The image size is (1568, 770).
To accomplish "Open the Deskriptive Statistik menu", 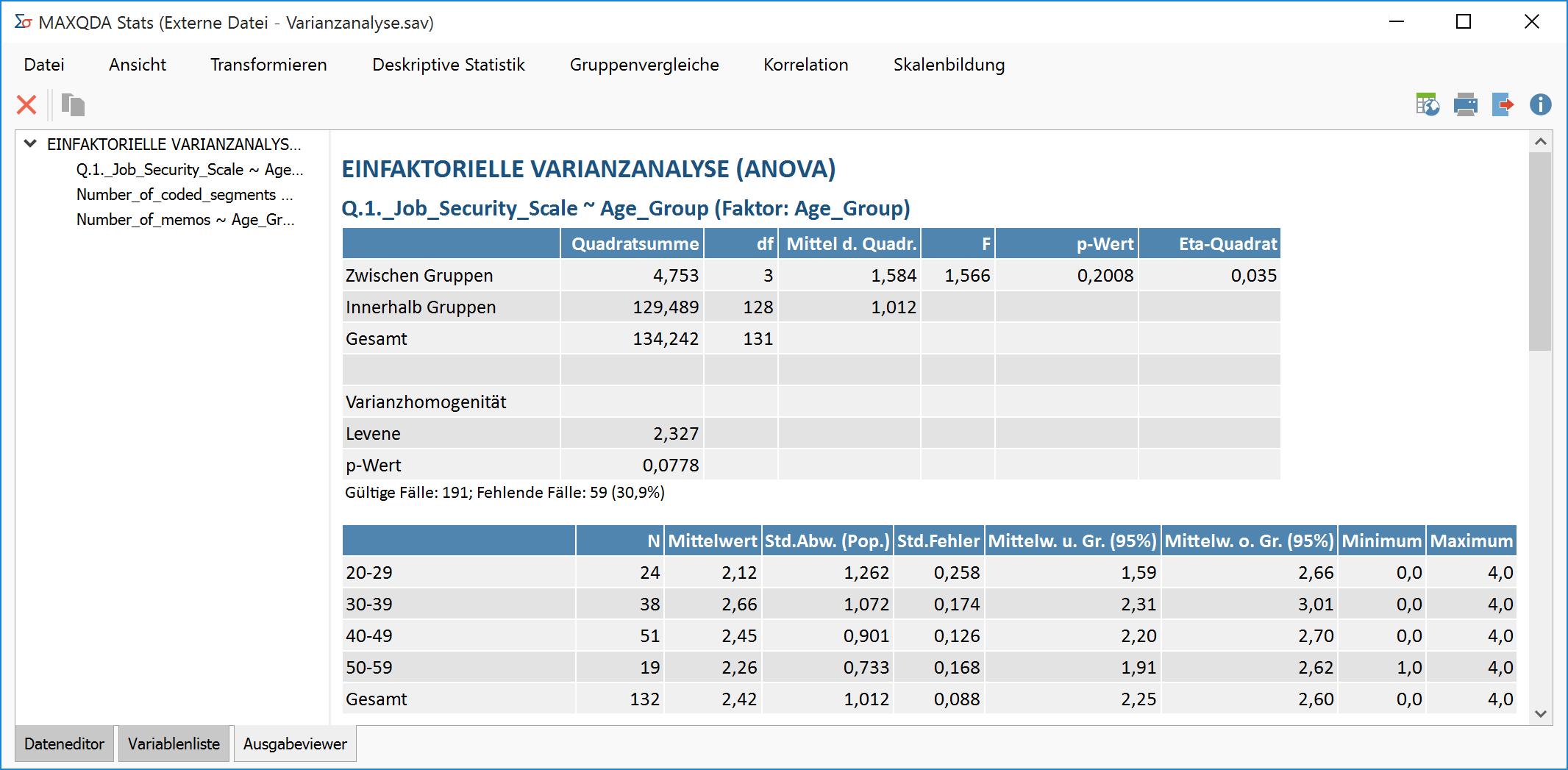I will coord(448,65).
